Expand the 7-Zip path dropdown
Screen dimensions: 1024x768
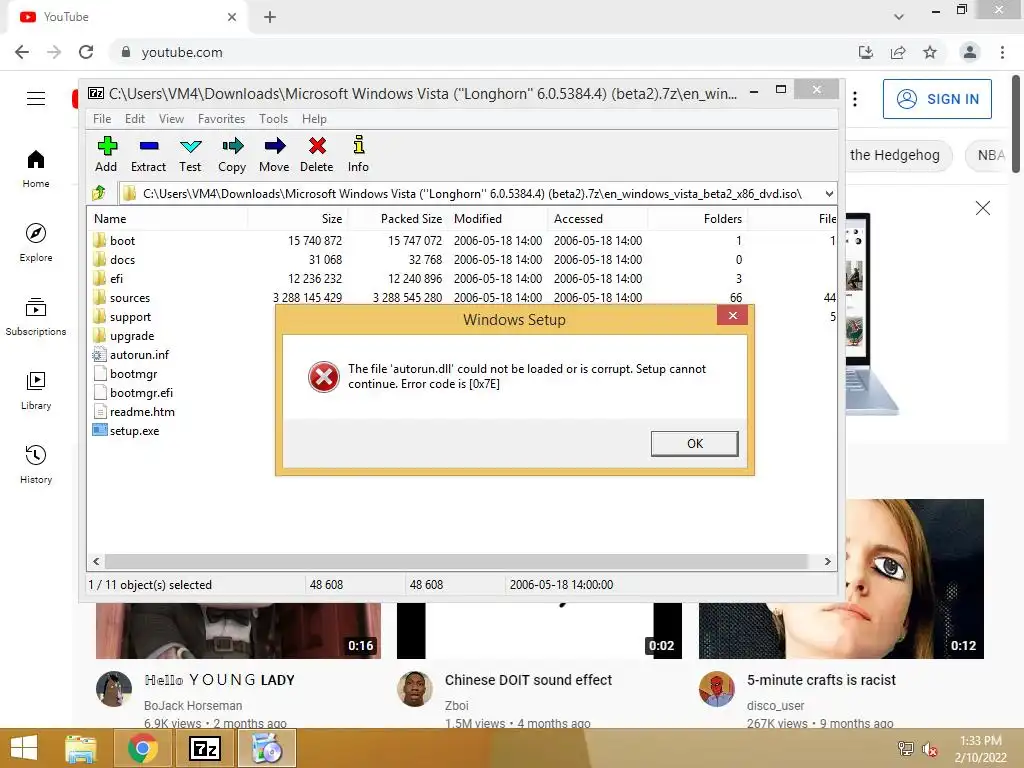coord(829,193)
